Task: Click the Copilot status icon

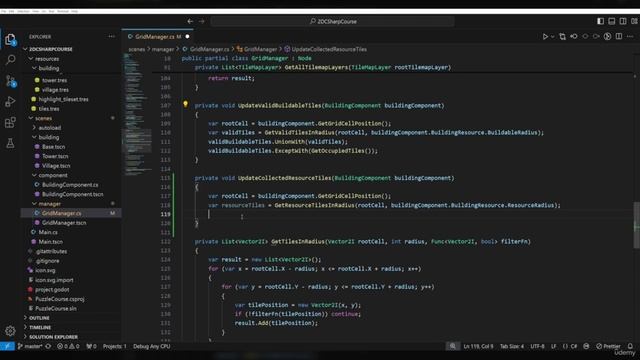Action: coord(587,346)
